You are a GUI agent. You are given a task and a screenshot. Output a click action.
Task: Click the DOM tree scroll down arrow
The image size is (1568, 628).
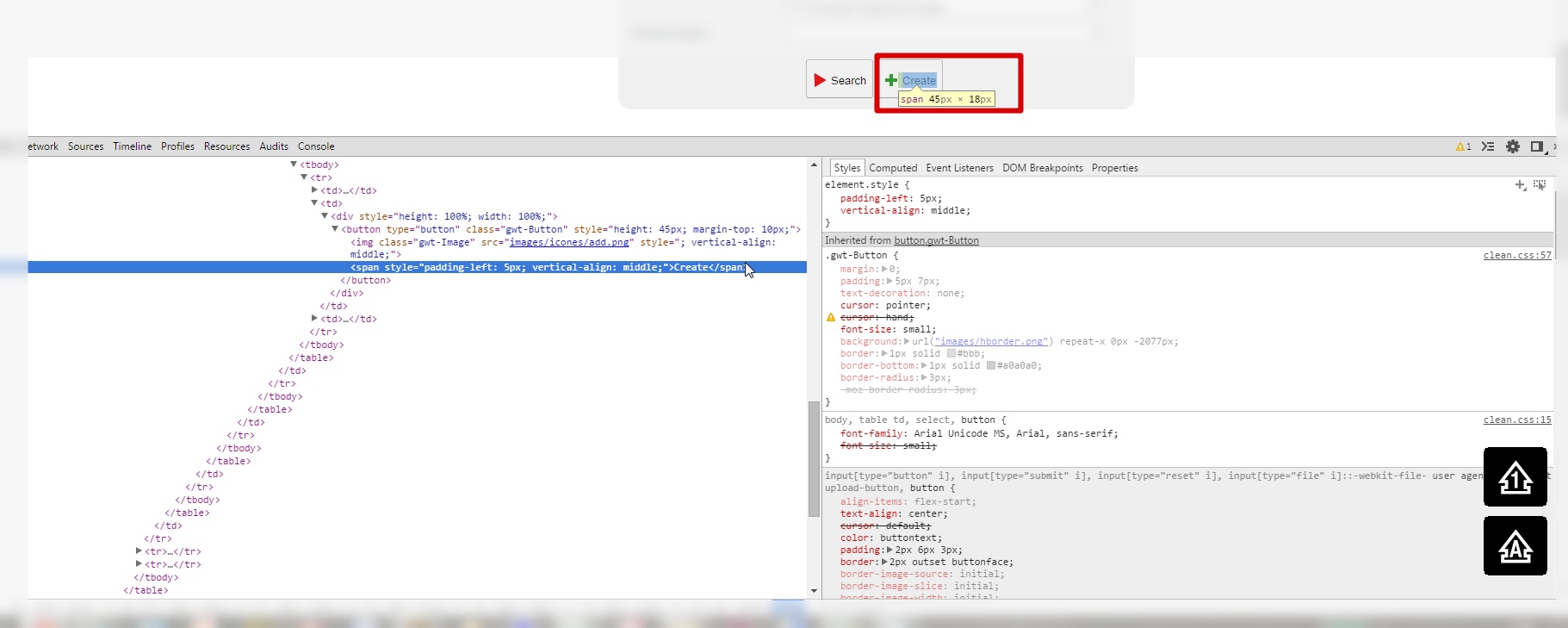(x=814, y=591)
